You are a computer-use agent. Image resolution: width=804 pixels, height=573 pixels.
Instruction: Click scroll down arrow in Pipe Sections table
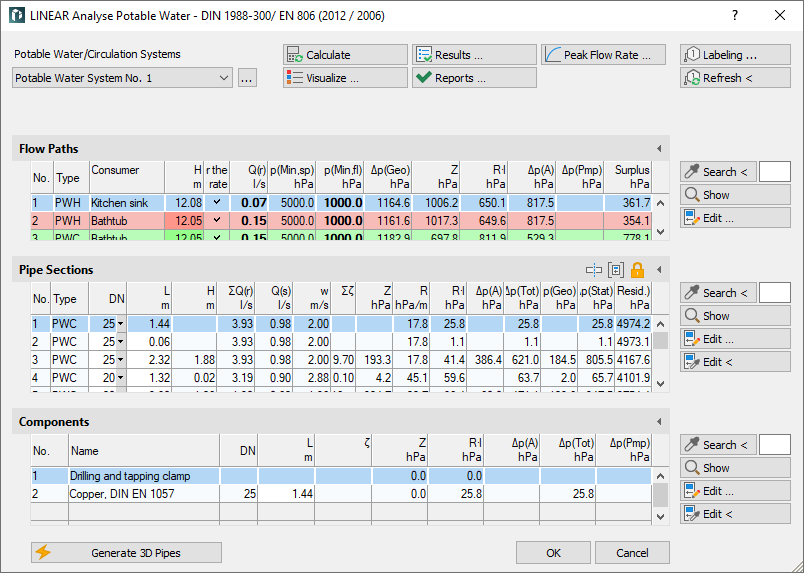click(661, 384)
